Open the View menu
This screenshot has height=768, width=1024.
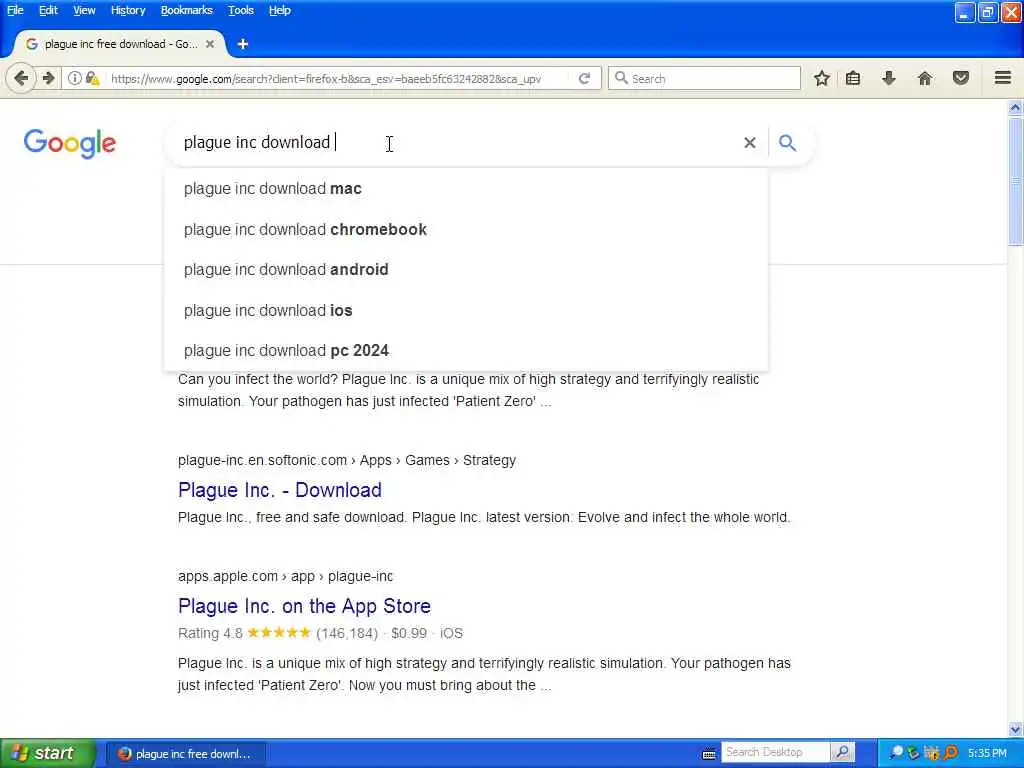point(84,10)
